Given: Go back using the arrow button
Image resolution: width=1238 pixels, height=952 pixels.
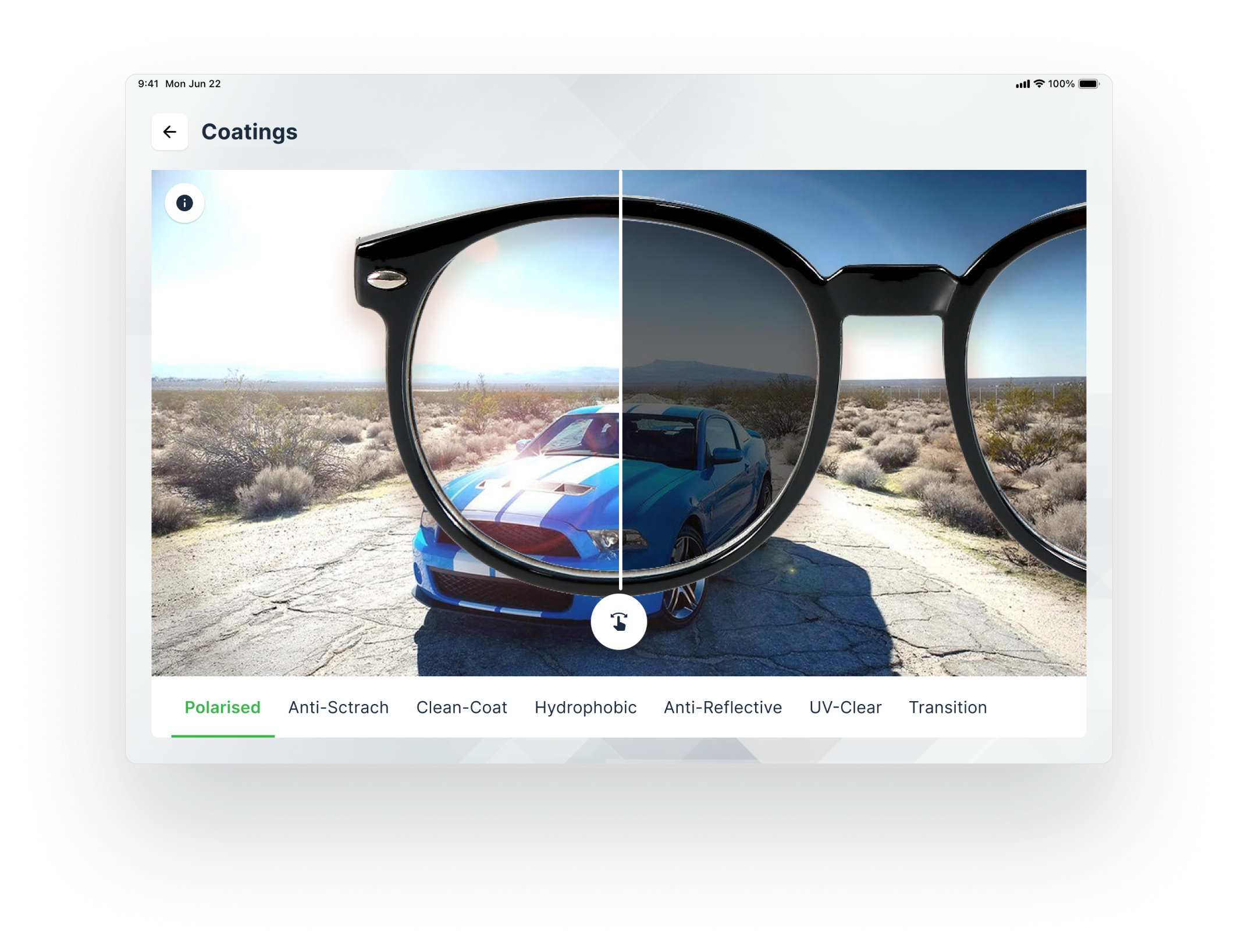Looking at the screenshot, I should click(169, 132).
